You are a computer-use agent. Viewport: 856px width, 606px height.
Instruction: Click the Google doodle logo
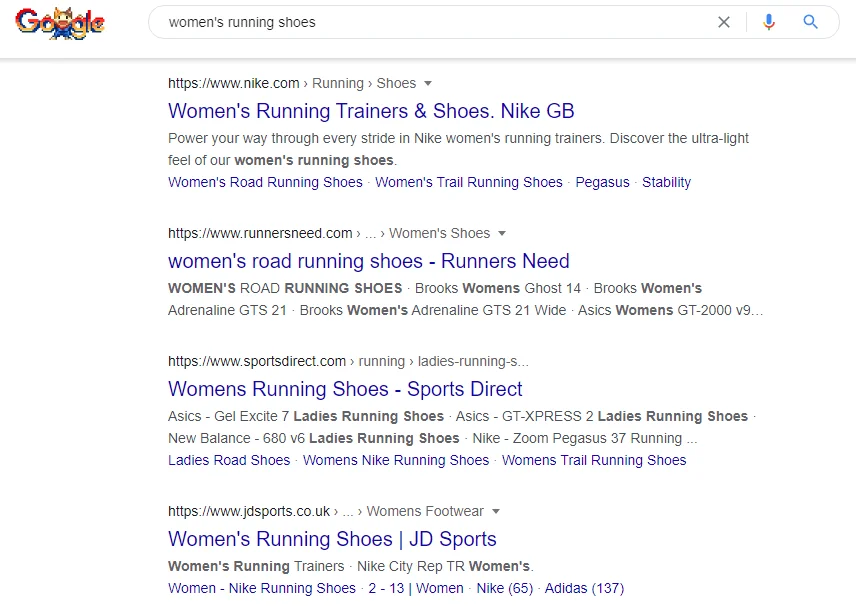pyautogui.click(x=60, y=23)
